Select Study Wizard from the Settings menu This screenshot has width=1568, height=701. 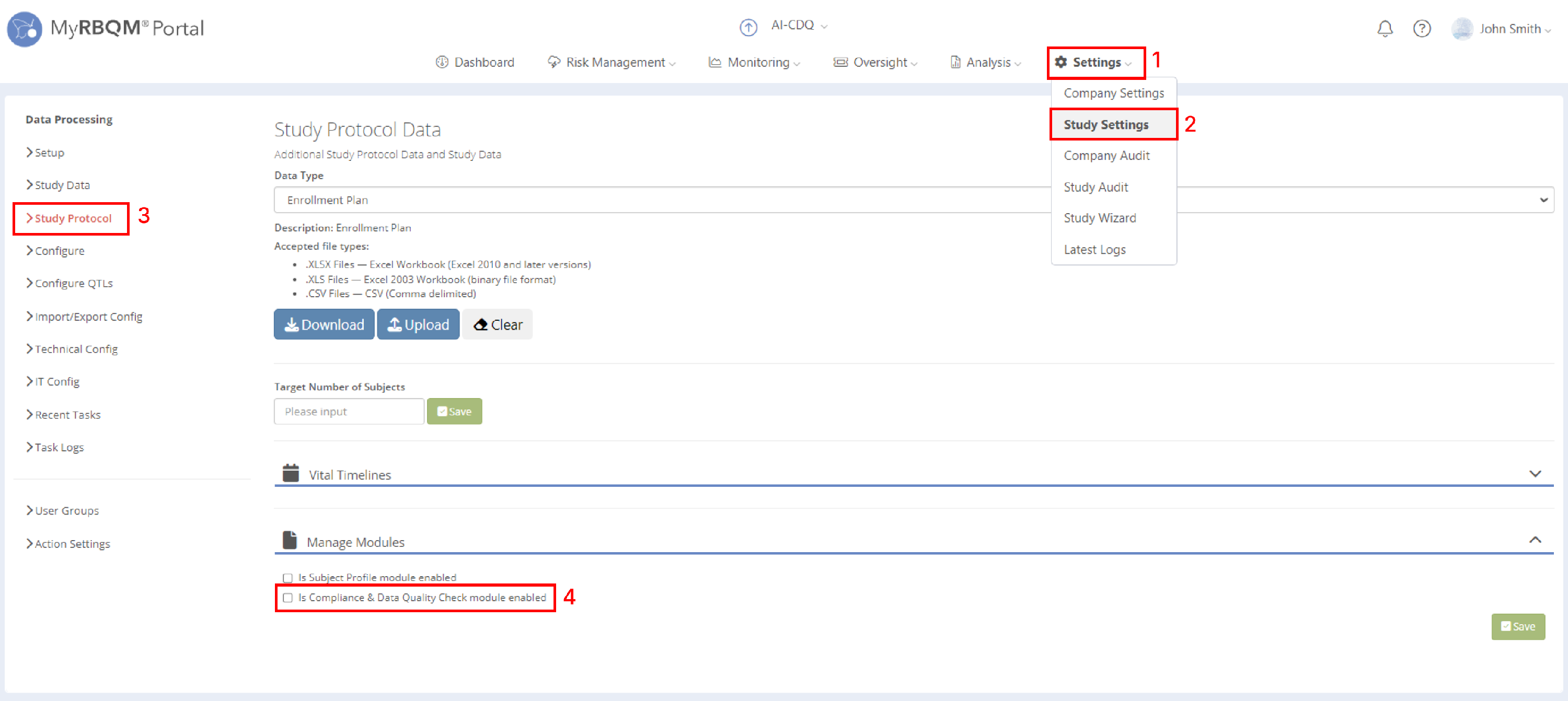[1099, 218]
